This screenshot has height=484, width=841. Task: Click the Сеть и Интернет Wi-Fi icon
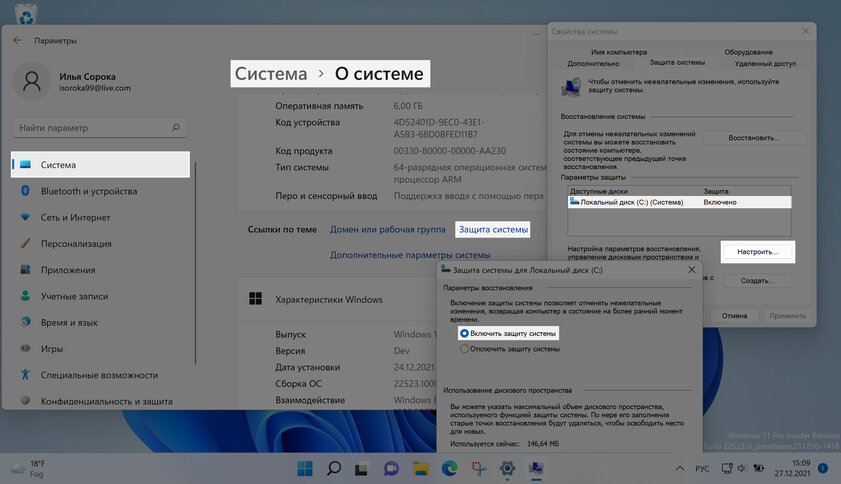tap(25, 217)
